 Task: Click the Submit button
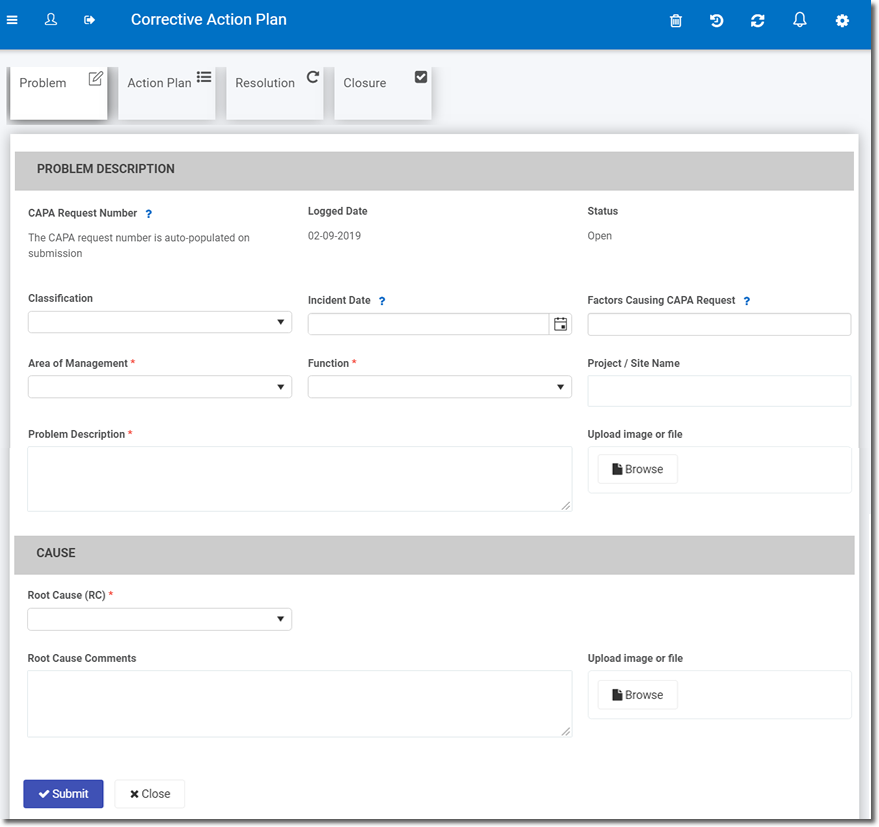pyautogui.click(x=63, y=794)
